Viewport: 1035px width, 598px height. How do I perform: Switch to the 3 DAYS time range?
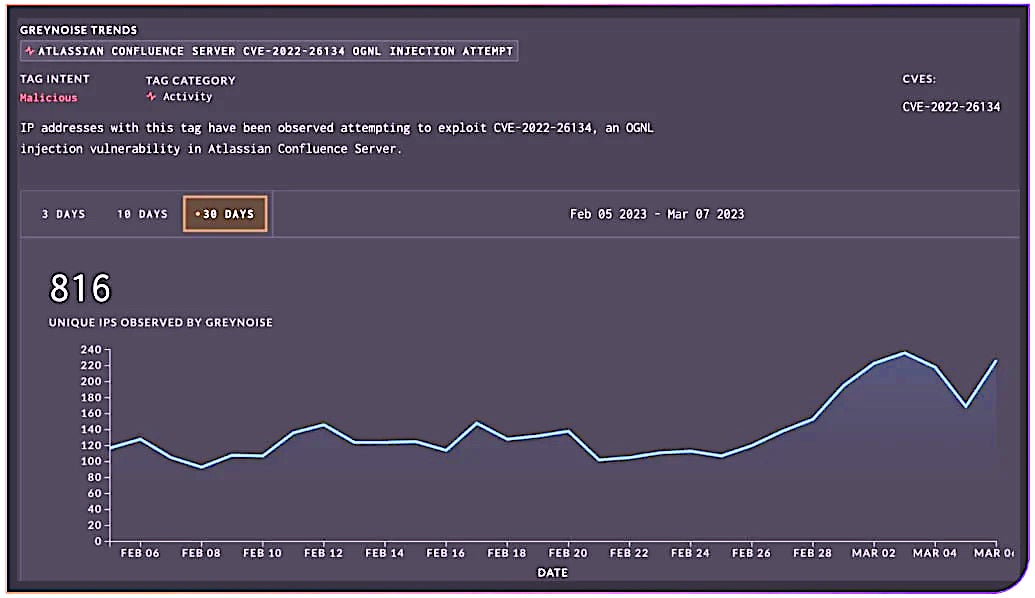tap(63, 214)
